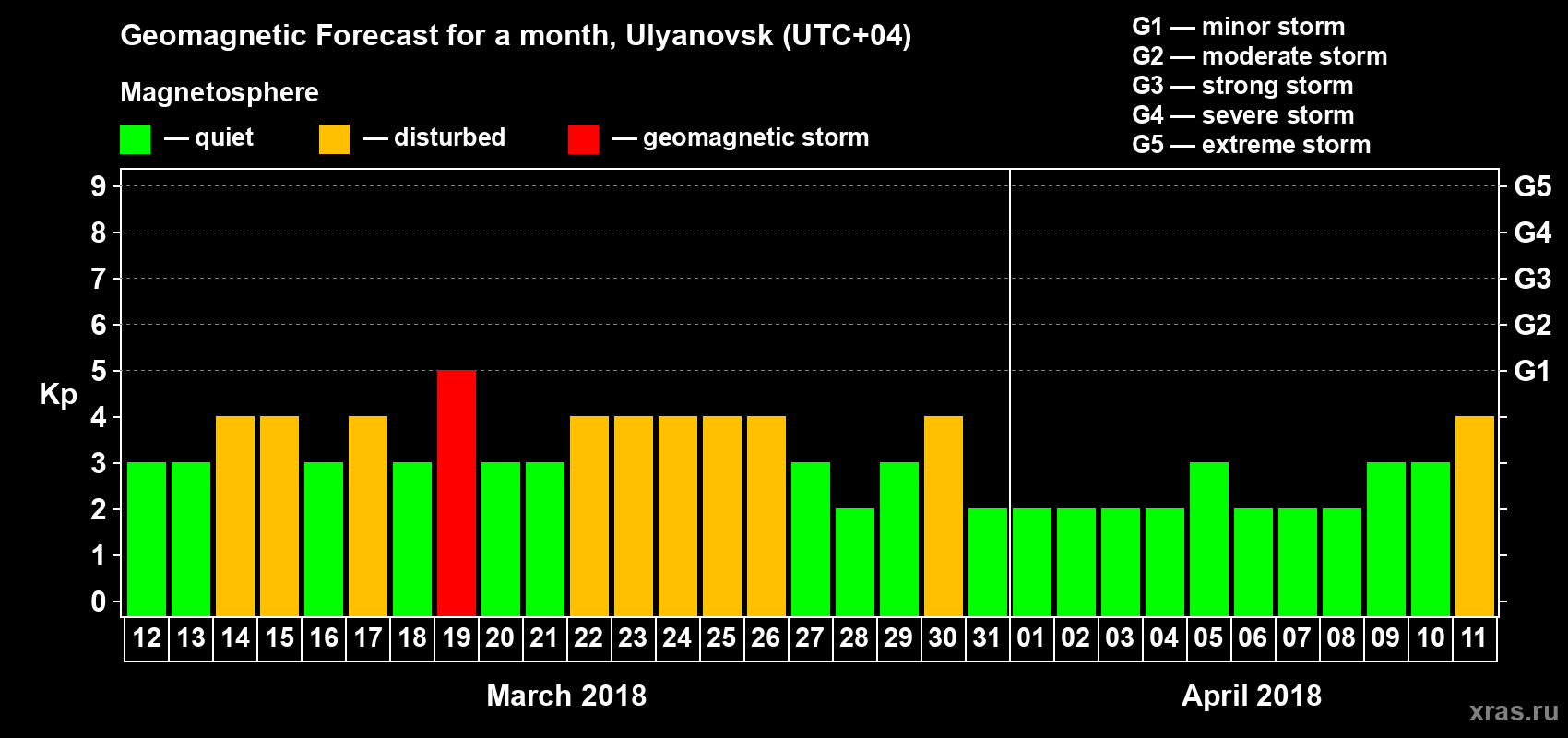Select the green bar for March 12
Viewport: 1568px width, 738px height.
tap(147, 539)
